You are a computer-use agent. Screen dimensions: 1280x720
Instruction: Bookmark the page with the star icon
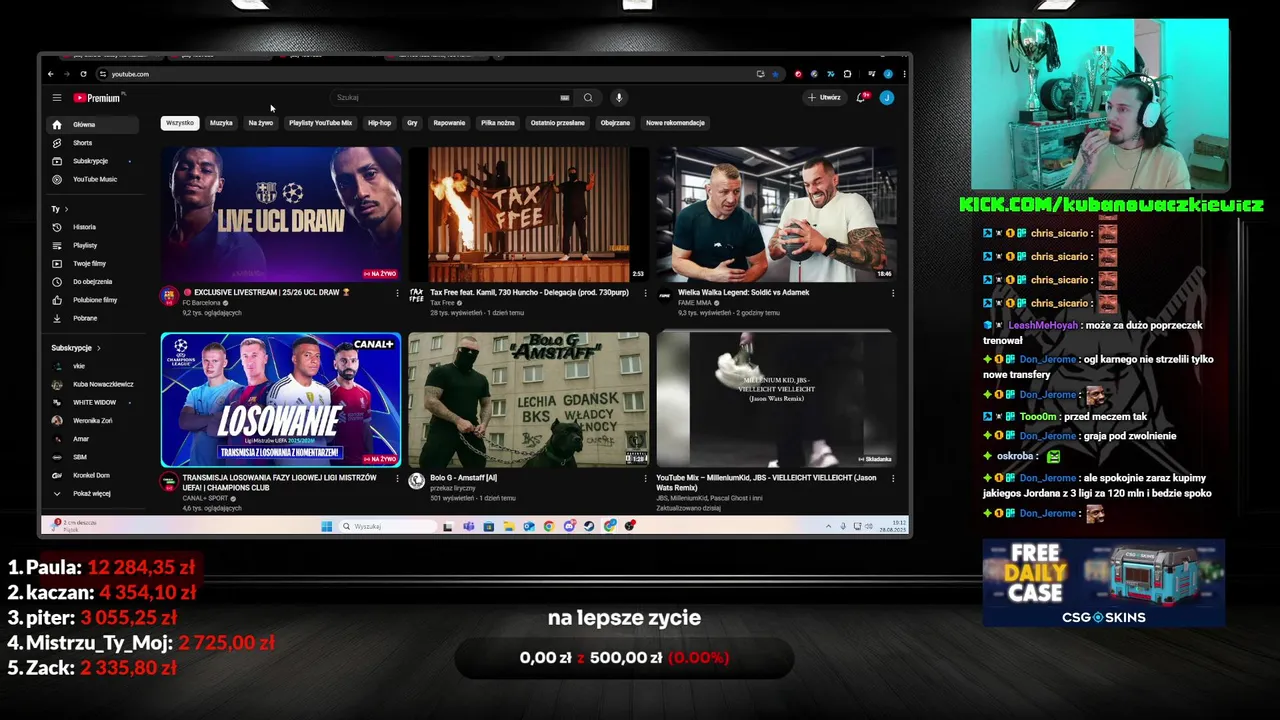pyautogui.click(x=775, y=74)
